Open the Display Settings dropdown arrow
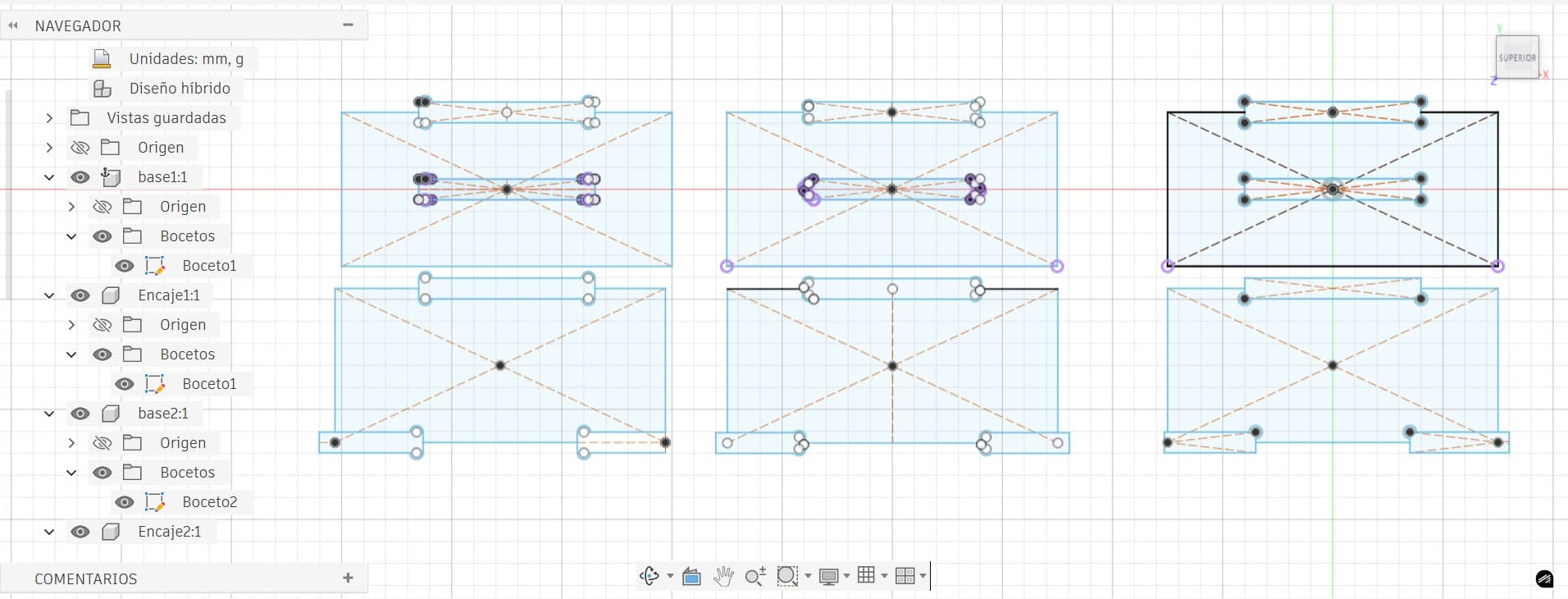 (846, 576)
